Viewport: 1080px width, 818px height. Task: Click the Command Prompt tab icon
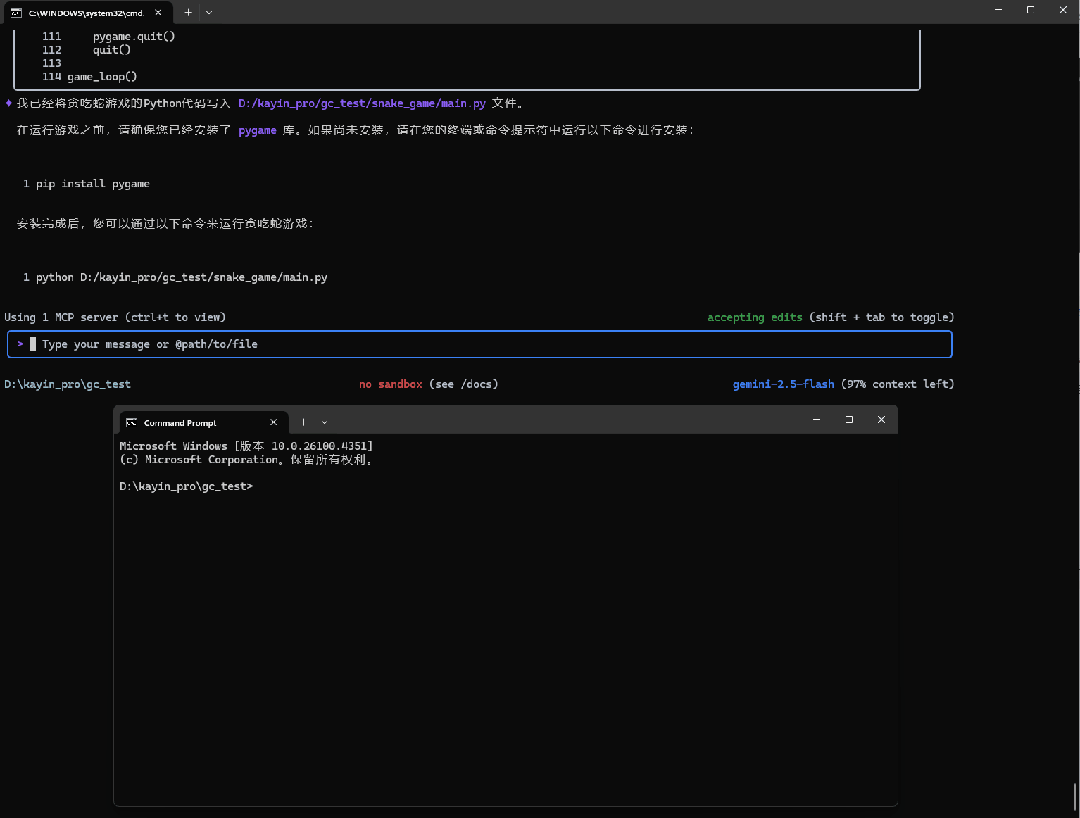pos(132,422)
